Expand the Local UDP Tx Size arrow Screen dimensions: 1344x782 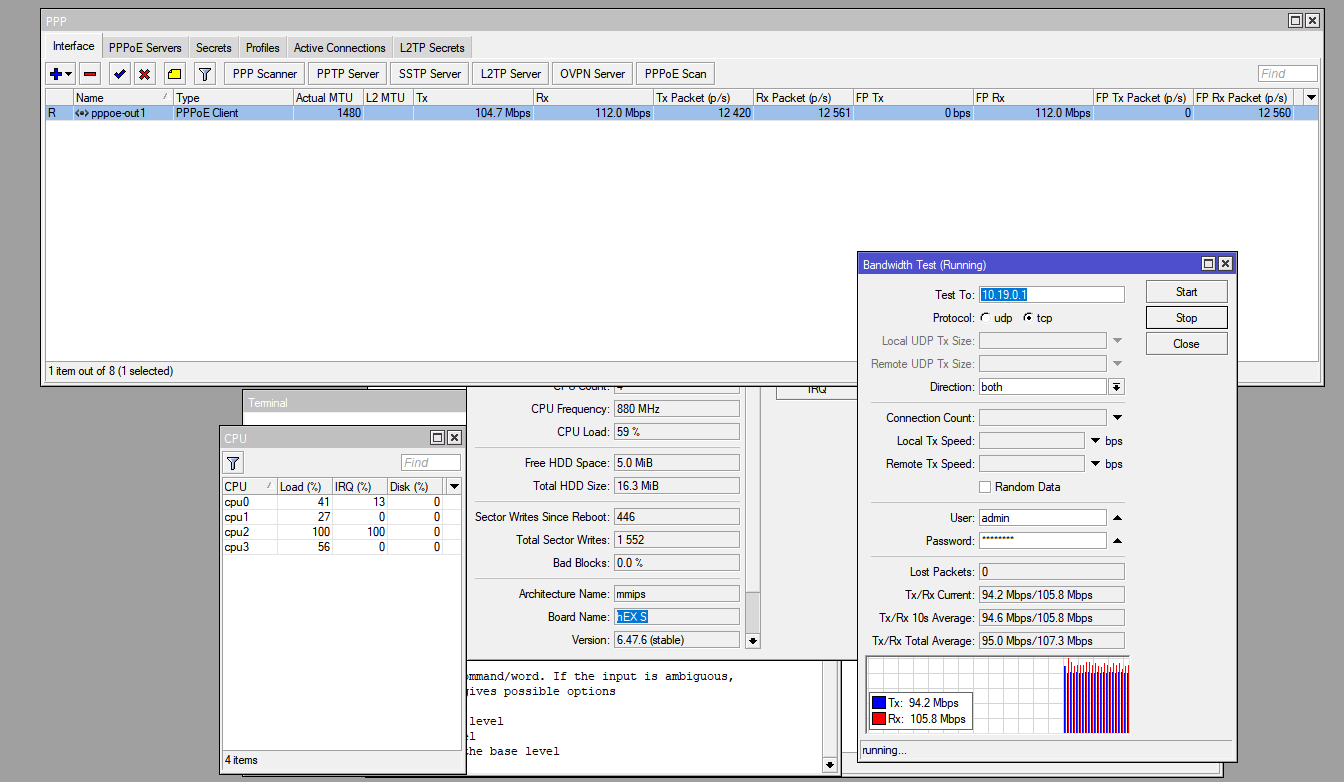(x=1118, y=341)
